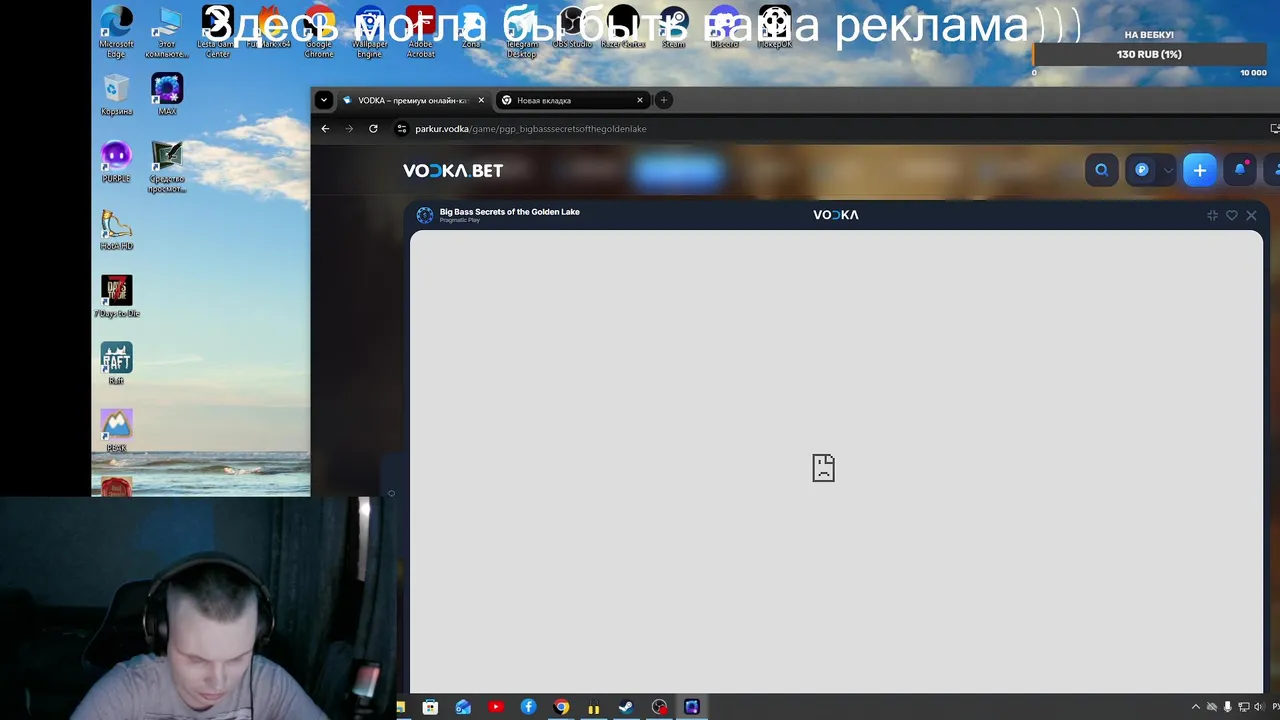Close the VODKA browser tab
The width and height of the screenshot is (1280, 720).
coord(481,100)
